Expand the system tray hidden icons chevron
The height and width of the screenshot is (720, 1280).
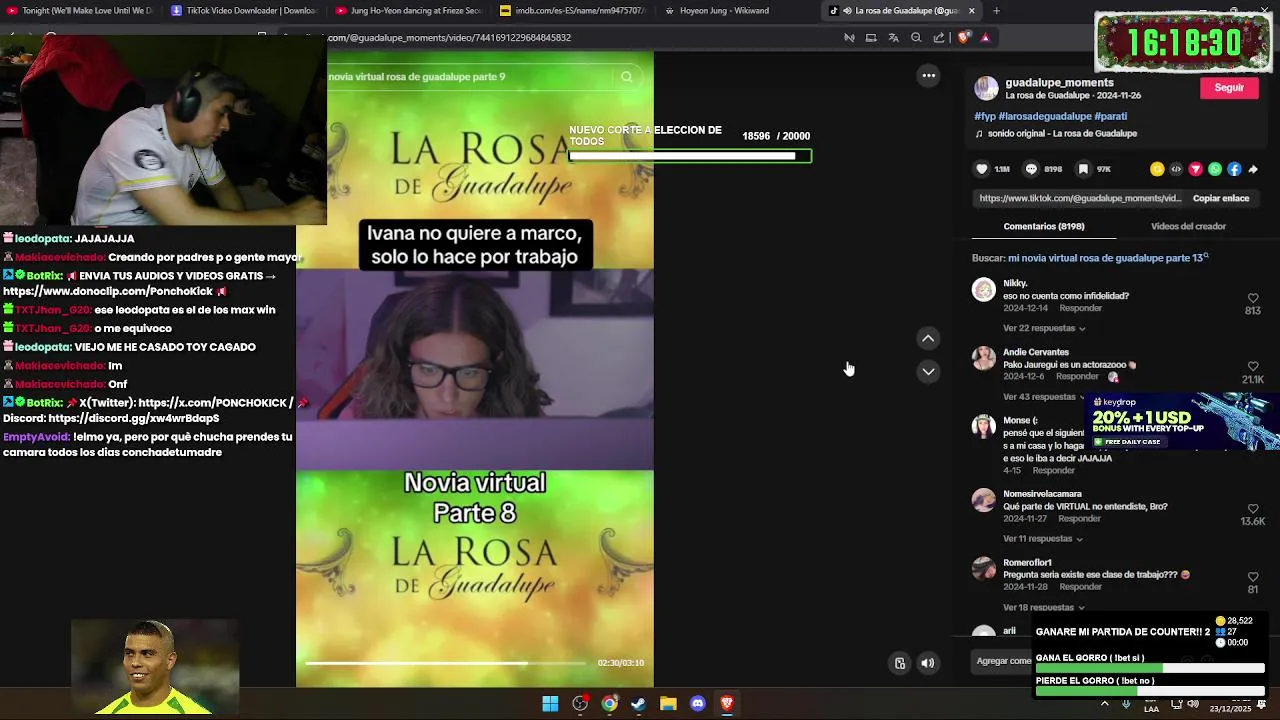1105,704
